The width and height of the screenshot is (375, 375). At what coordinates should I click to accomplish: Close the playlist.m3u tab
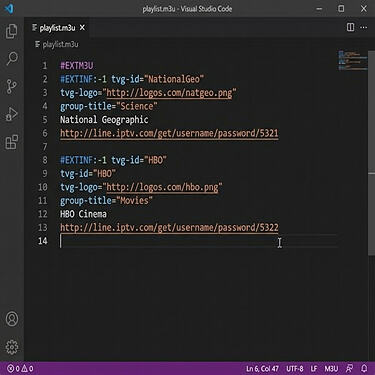[82, 28]
